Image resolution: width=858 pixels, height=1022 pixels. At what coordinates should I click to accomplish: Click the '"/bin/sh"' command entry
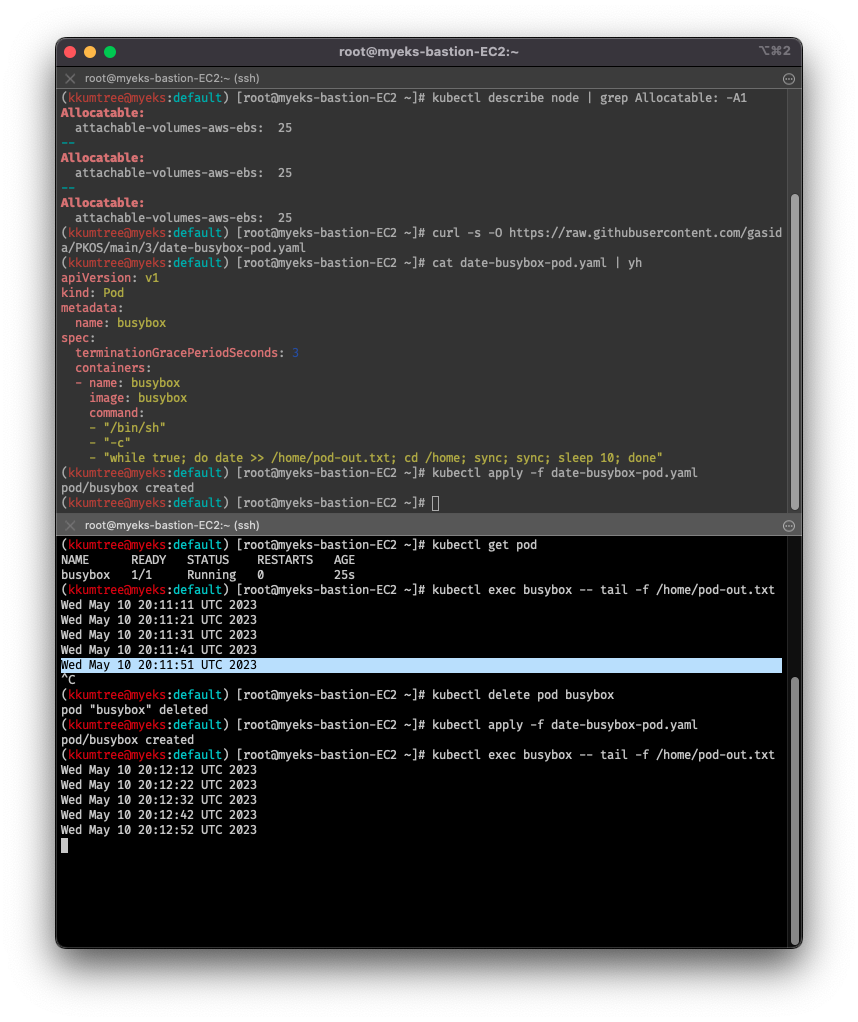(134, 428)
